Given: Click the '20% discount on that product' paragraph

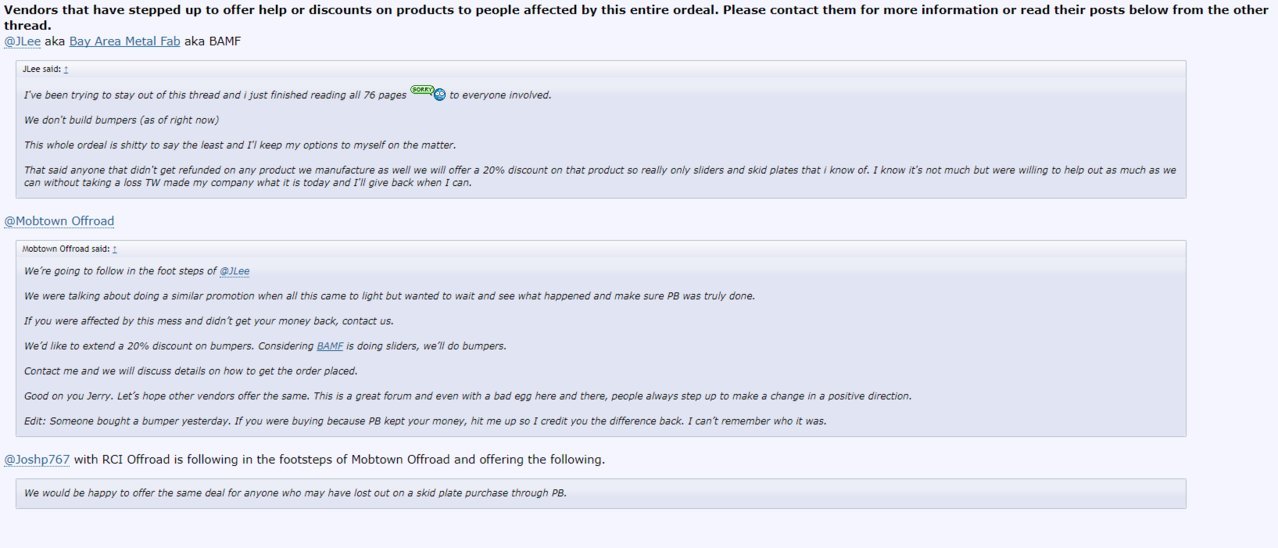Looking at the screenshot, I should tap(600, 176).
